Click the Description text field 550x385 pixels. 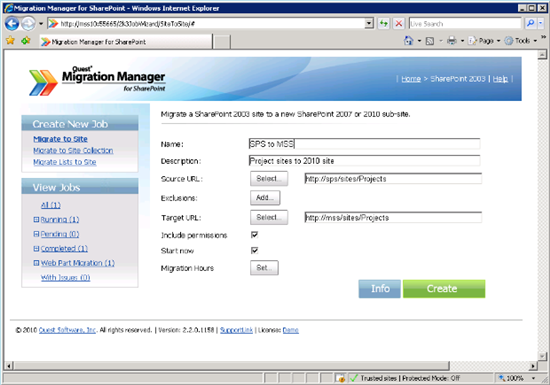coord(364,161)
